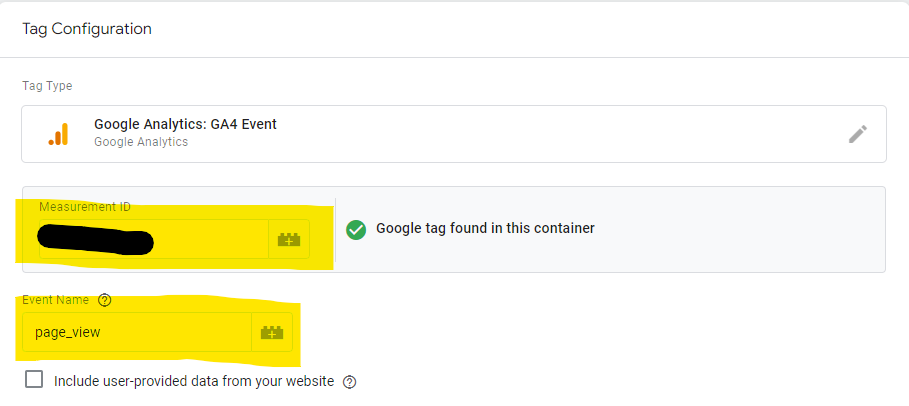Click help icon beside user-provided data option

click(350, 382)
